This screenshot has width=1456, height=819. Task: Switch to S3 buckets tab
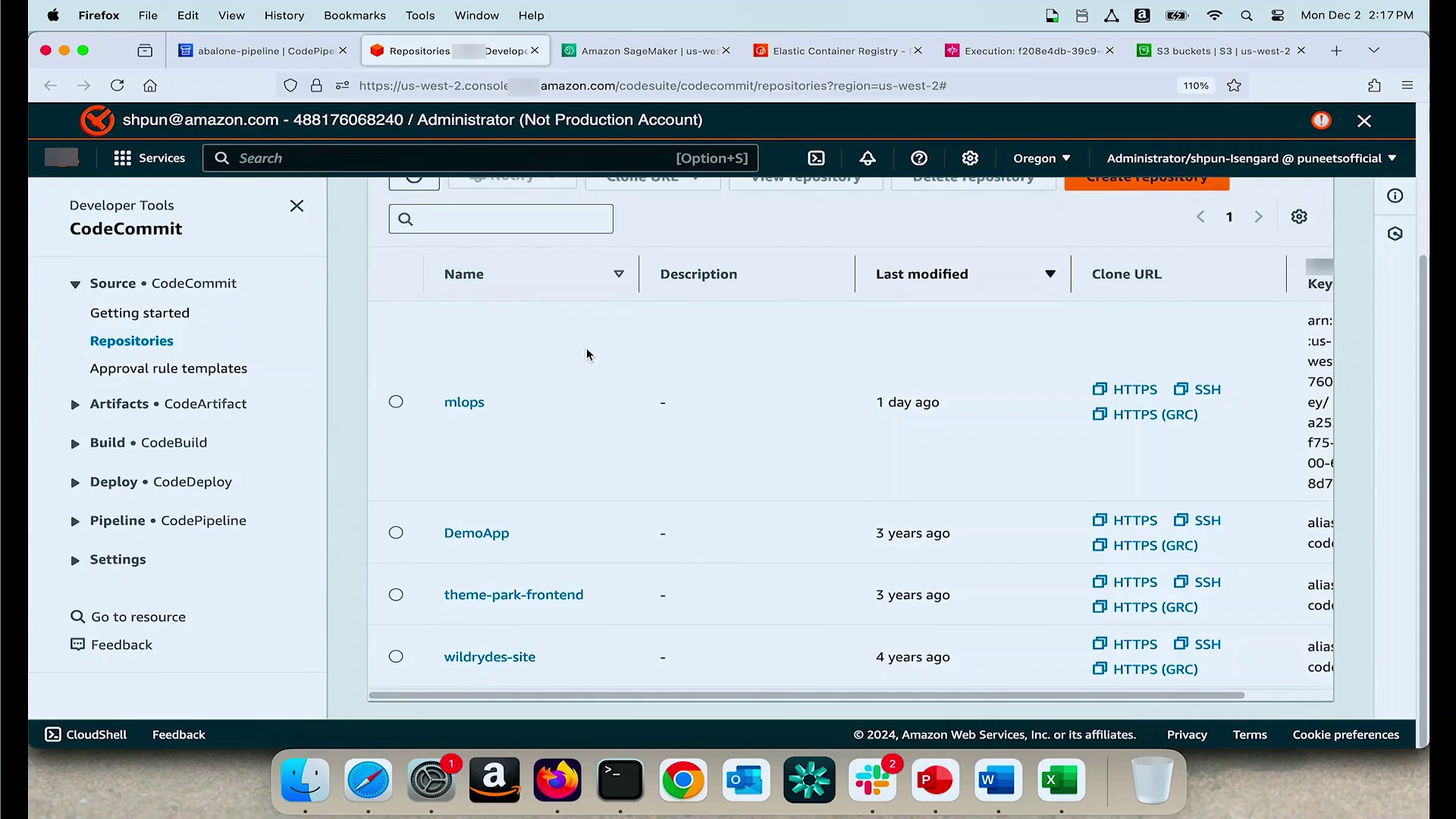coord(1221,51)
